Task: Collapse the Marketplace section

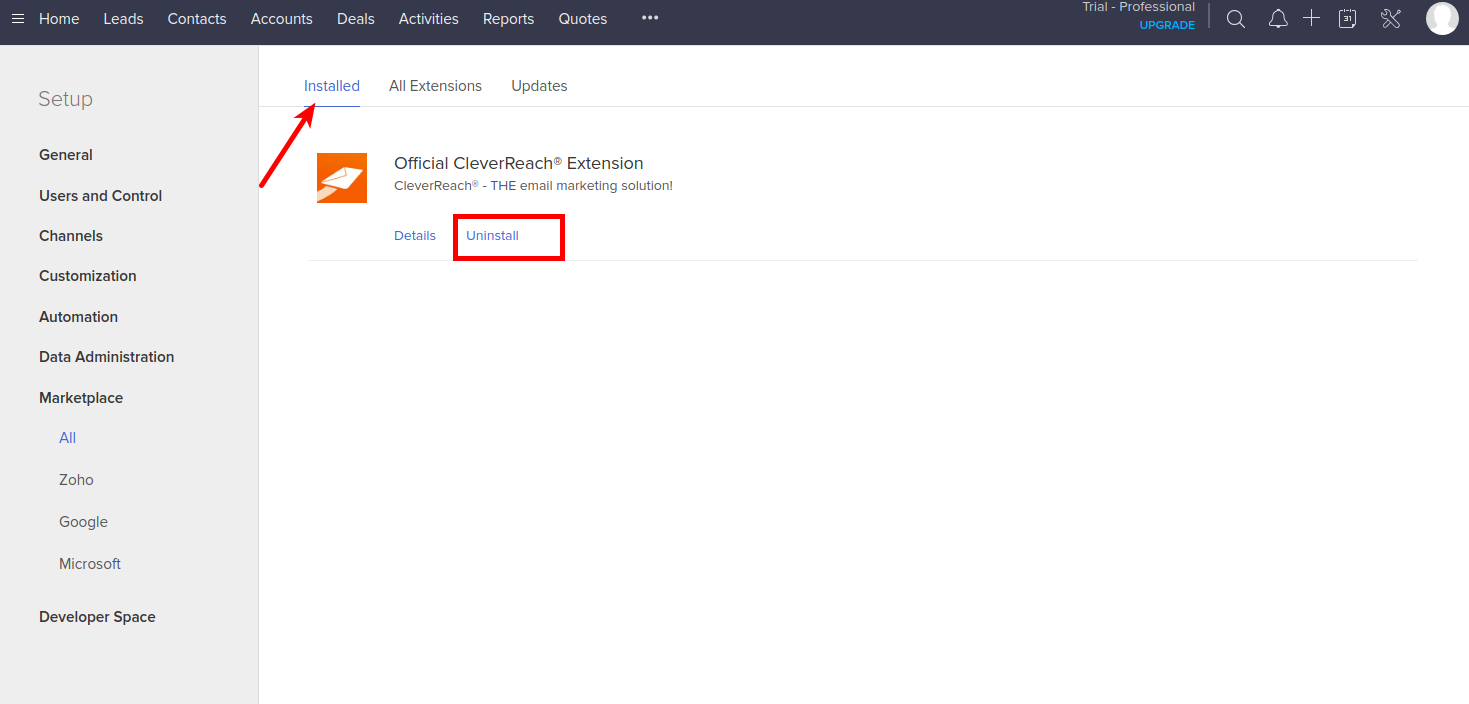Action: (x=81, y=398)
